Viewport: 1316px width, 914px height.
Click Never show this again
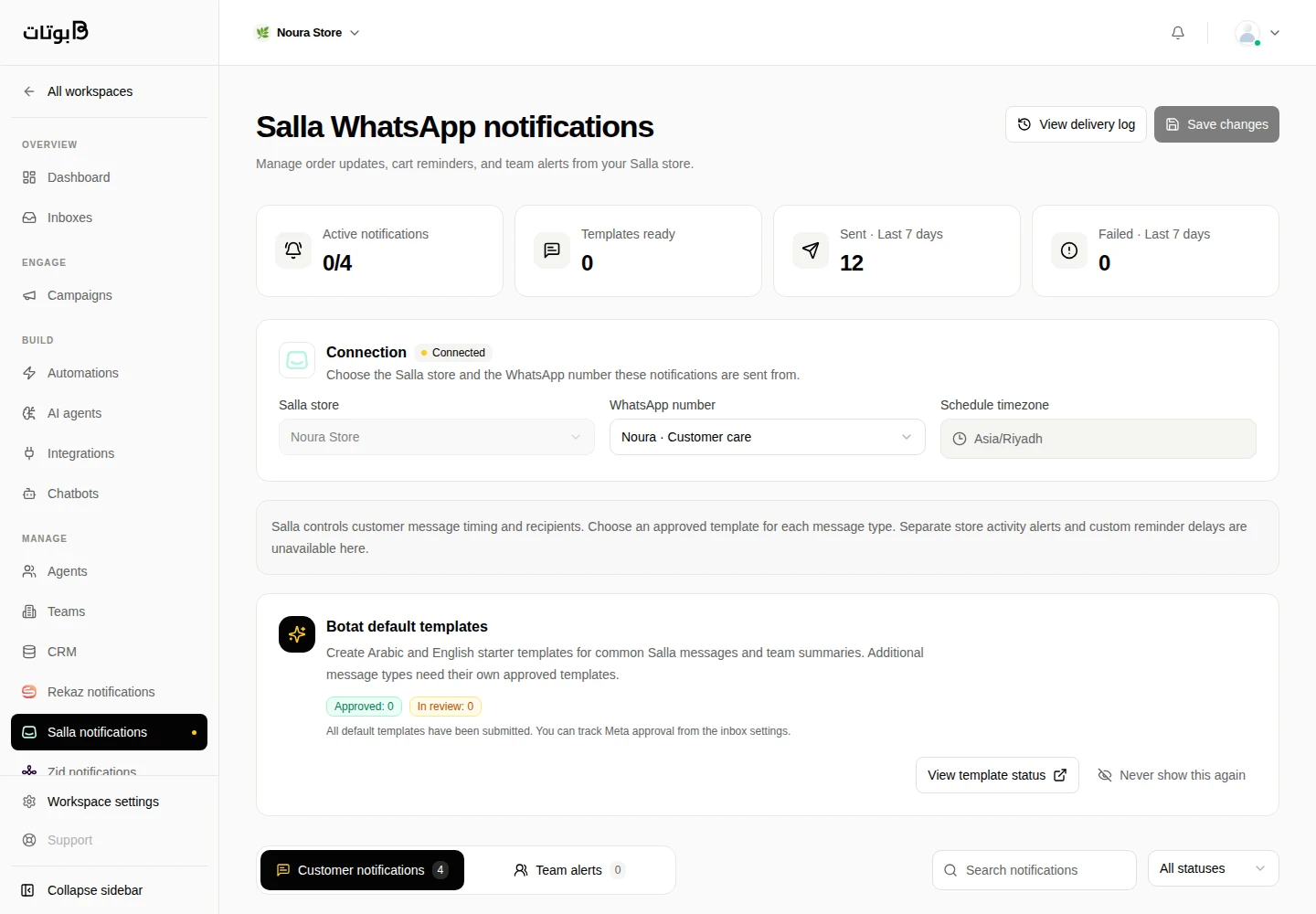click(x=1172, y=775)
